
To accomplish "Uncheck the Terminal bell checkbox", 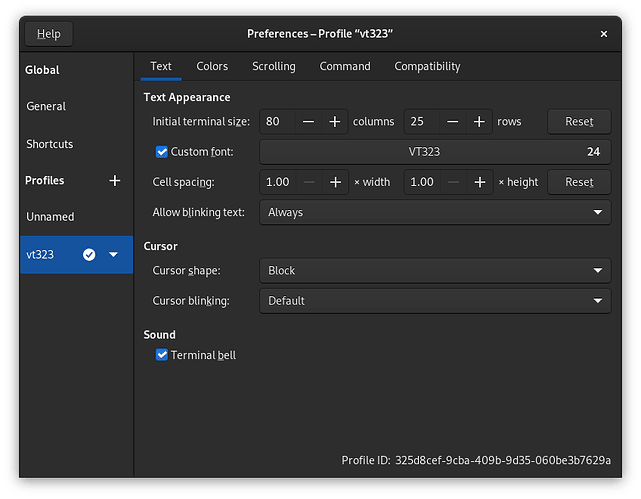I will [162, 355].
